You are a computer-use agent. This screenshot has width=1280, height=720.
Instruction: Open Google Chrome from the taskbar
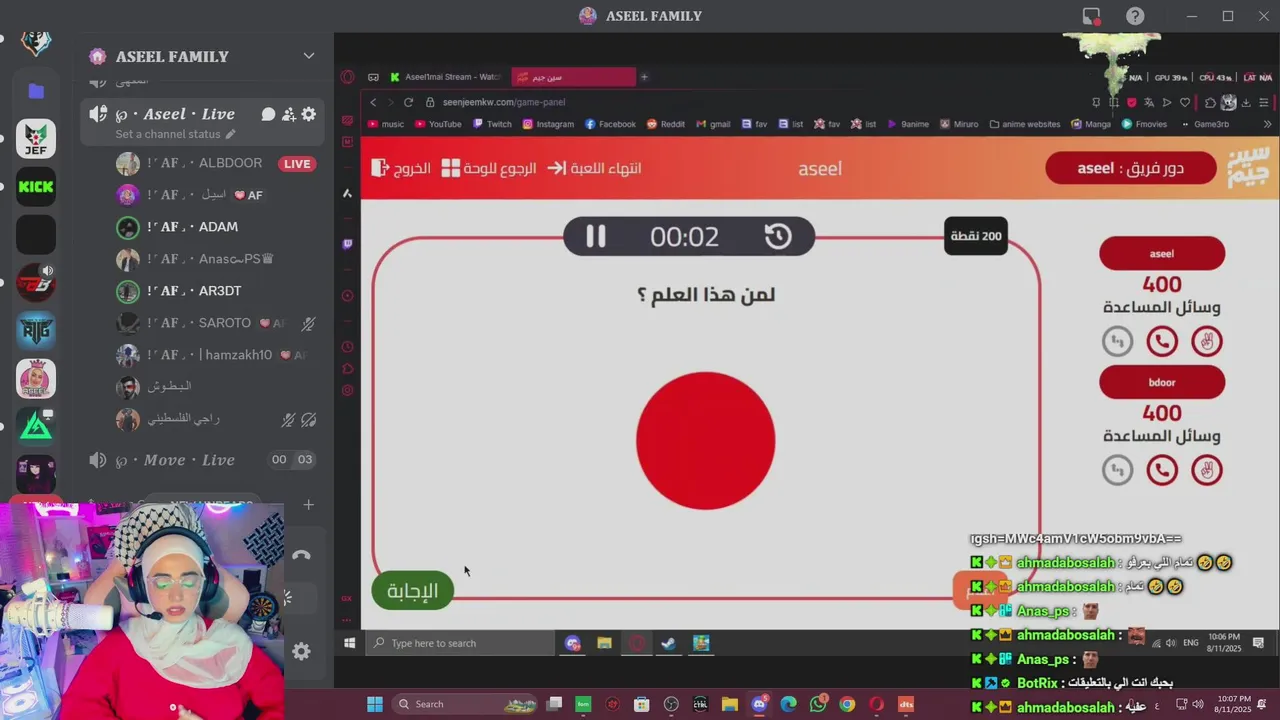coord(847,704)
